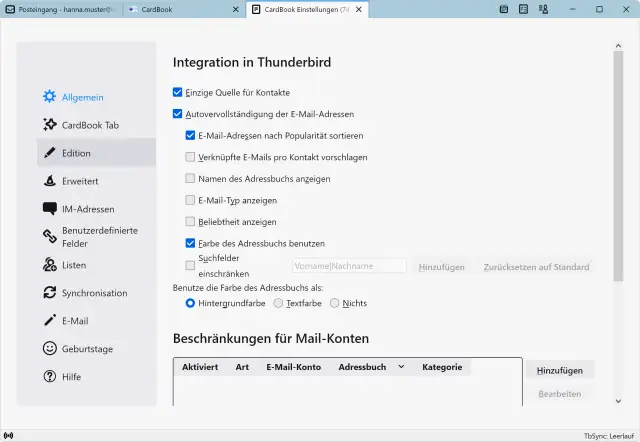Uncheck Farbe des Adressbuchs benutzen

190,243
